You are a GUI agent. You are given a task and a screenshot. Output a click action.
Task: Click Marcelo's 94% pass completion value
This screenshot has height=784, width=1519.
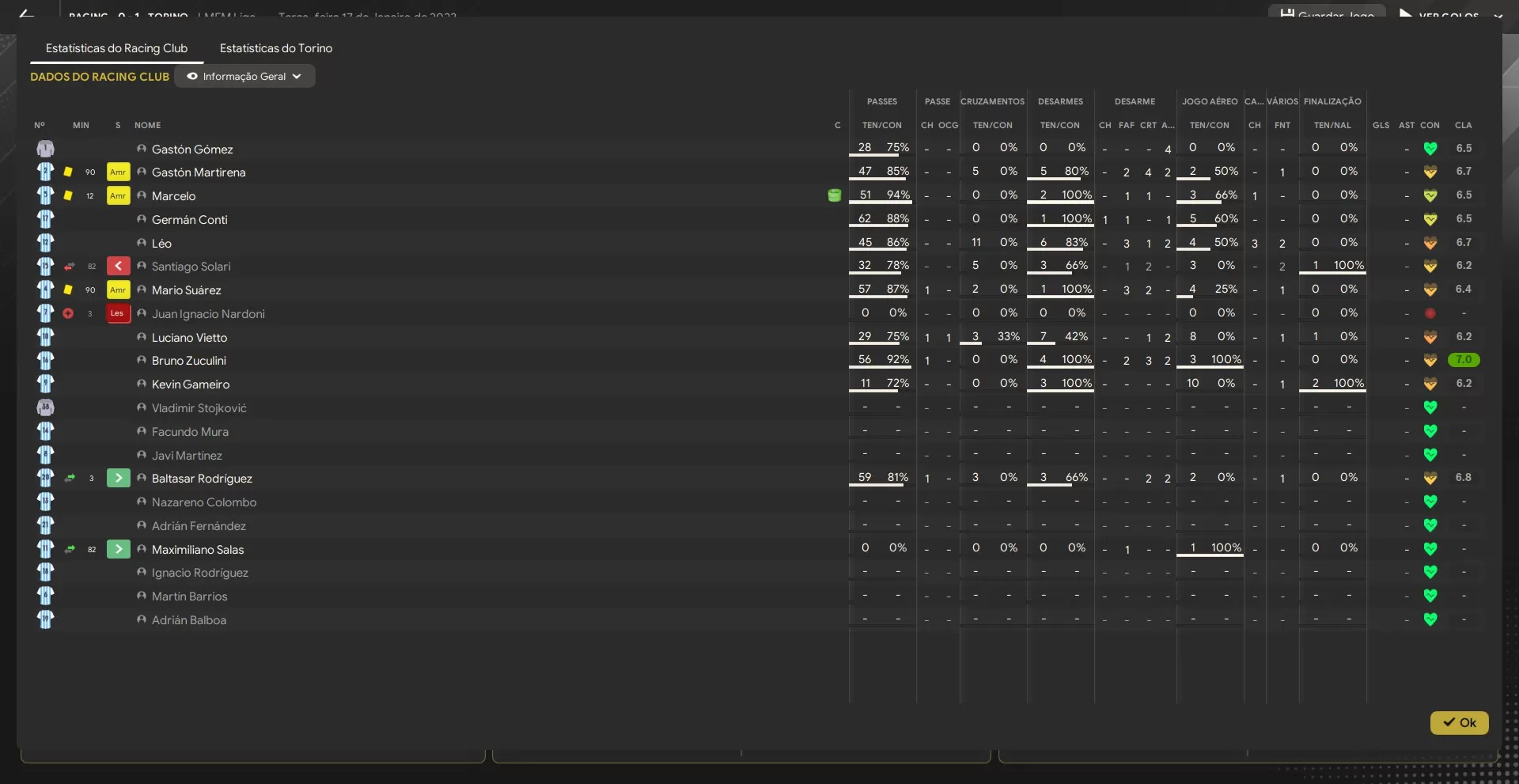pos(898,195)
